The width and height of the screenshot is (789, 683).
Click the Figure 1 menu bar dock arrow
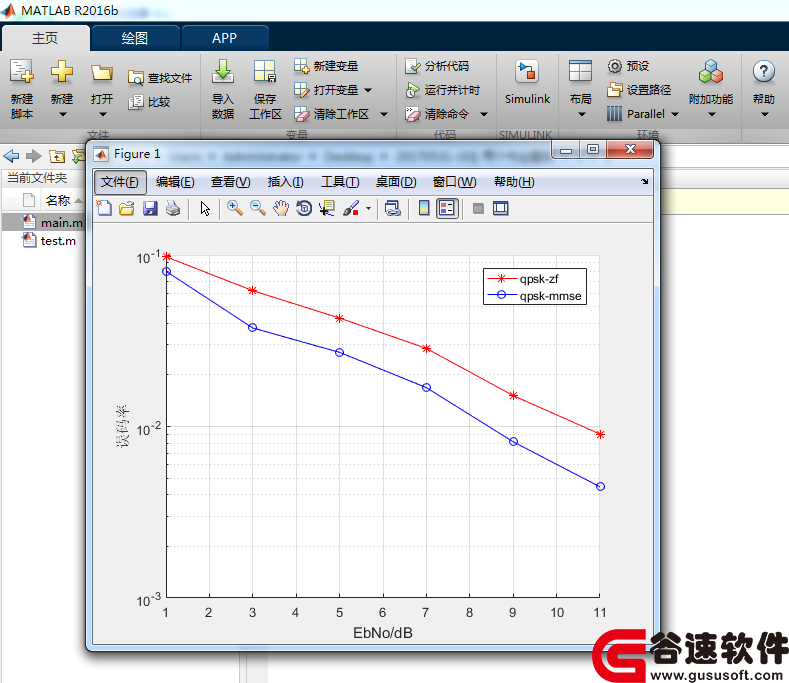(645, 182)
